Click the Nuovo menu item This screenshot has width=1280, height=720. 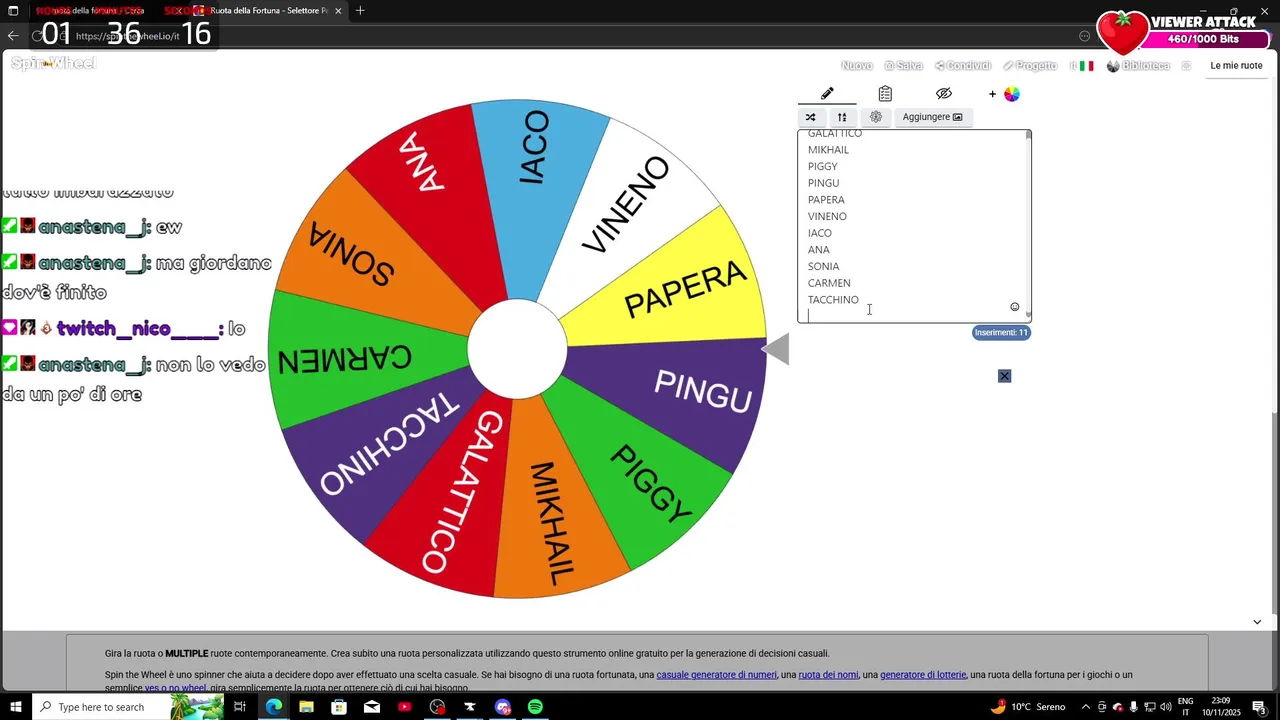(x=857, y=66)
